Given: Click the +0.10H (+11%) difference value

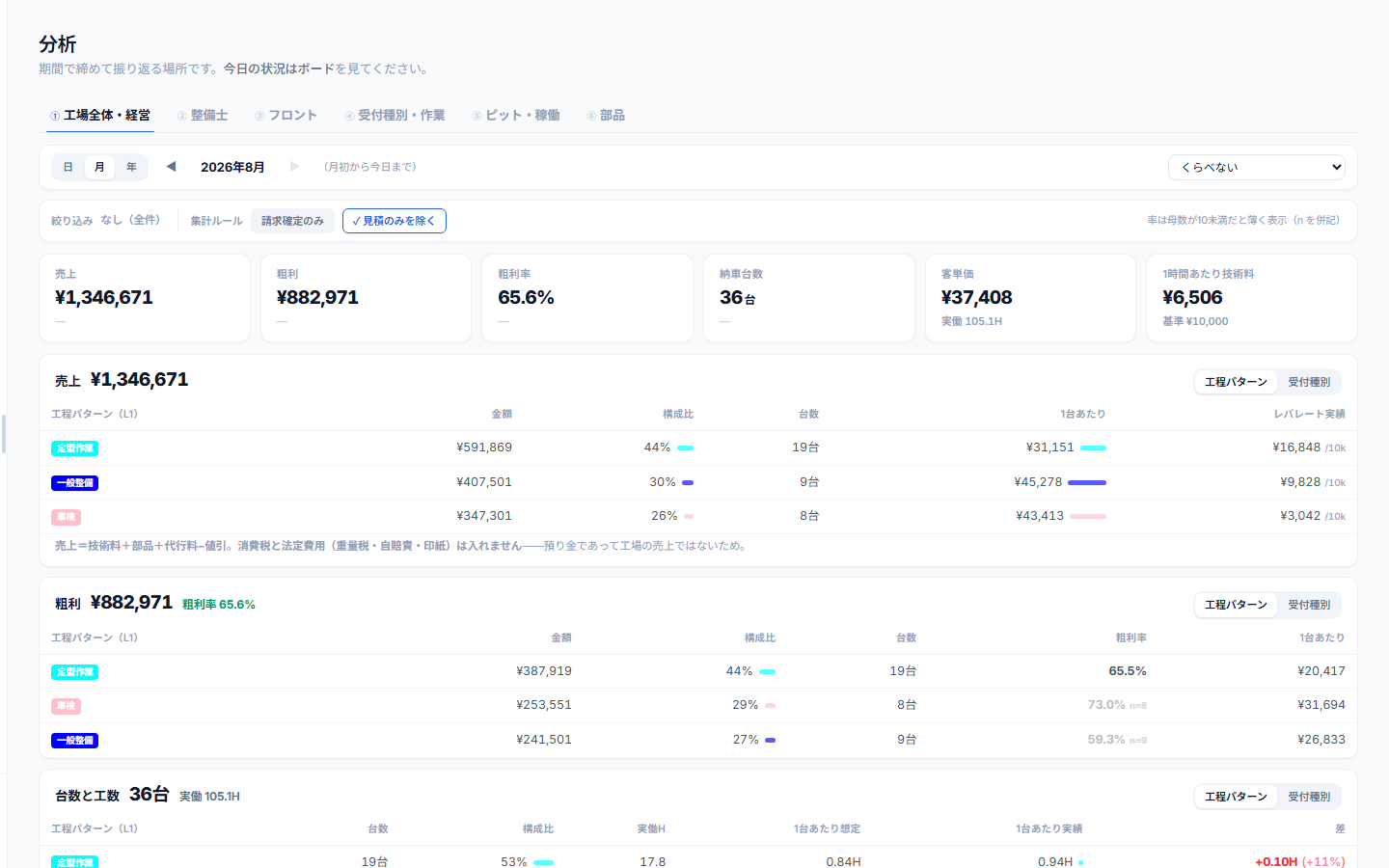Looking at the screenshot, I should [x=1299, y=861].
